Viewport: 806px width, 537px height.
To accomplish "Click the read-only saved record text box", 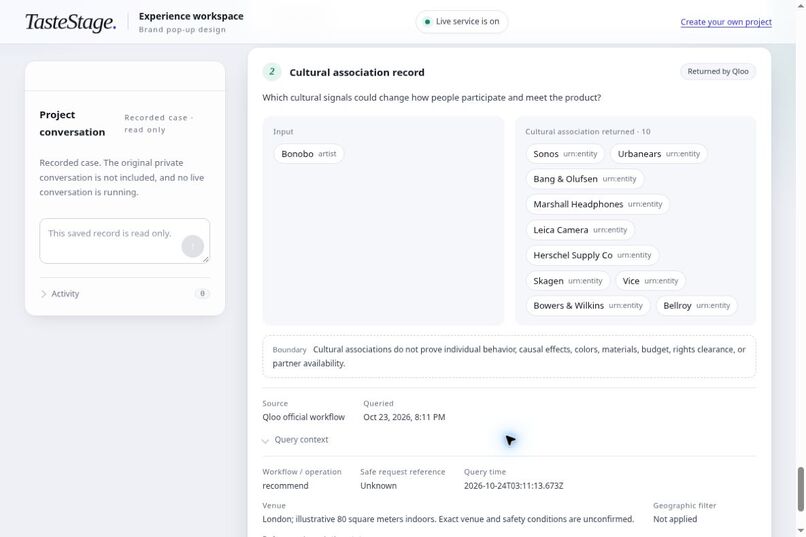I will 124,241.
